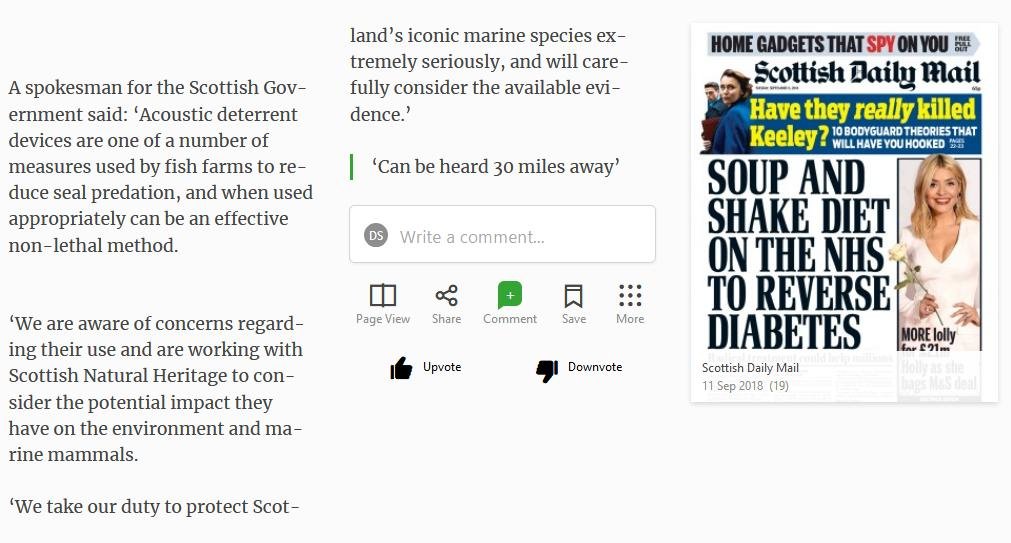
Task: Click the 11 Sep 2018 issue date
Action: click(732, 386)
